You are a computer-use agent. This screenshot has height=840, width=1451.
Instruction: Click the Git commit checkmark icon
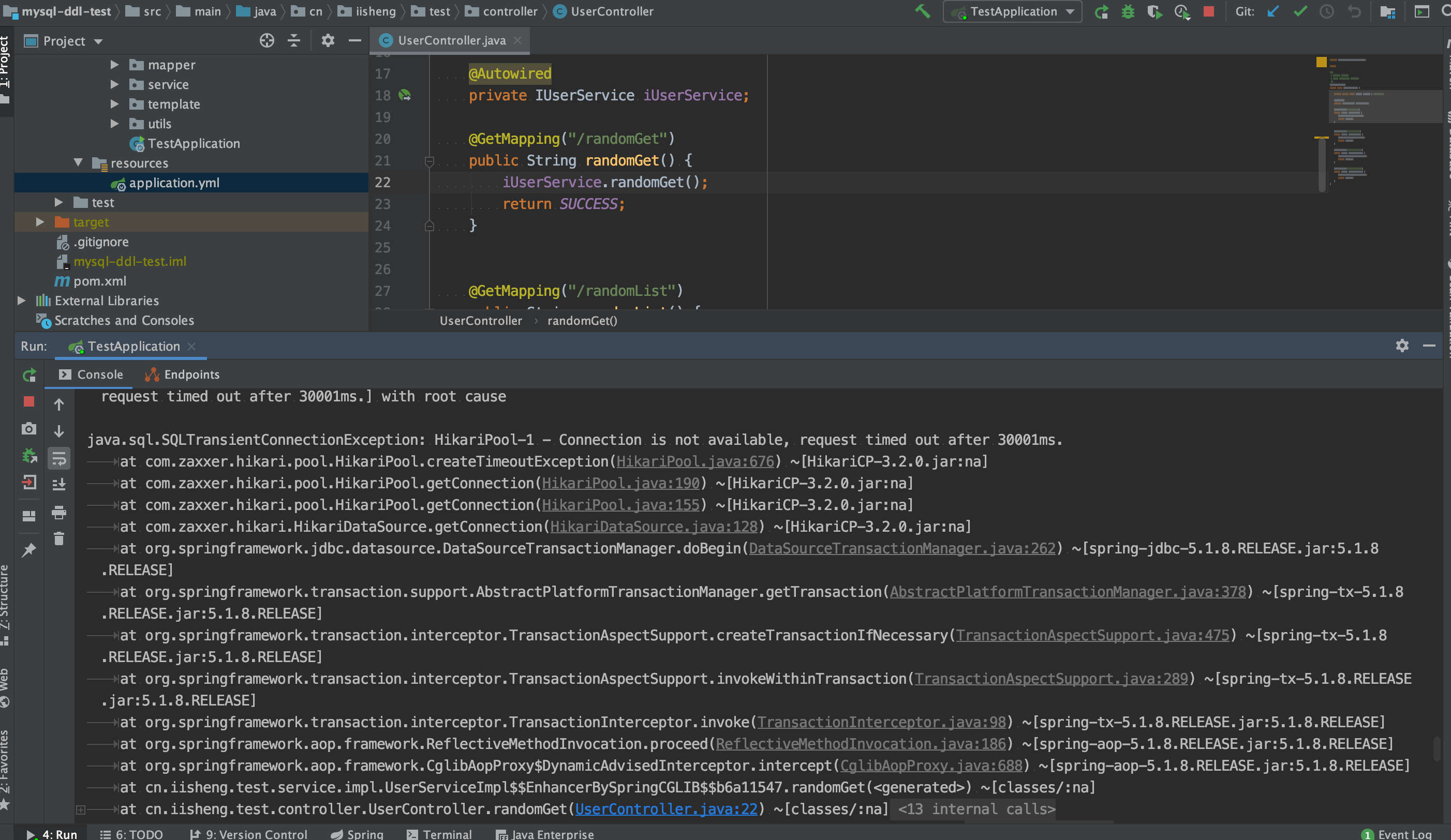(x=1299, y=11)
